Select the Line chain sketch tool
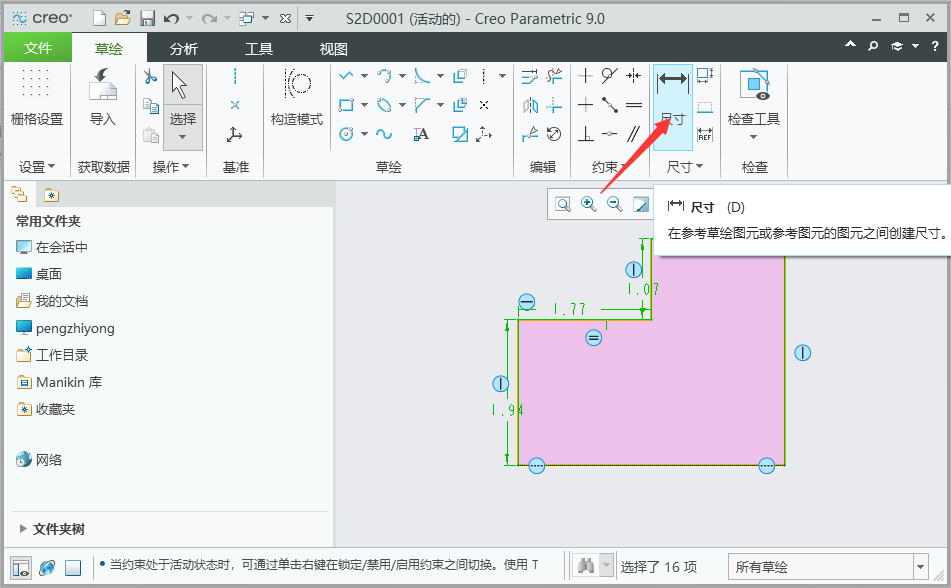951x588 pixels. pyautogui.click(x=346, y=76)
